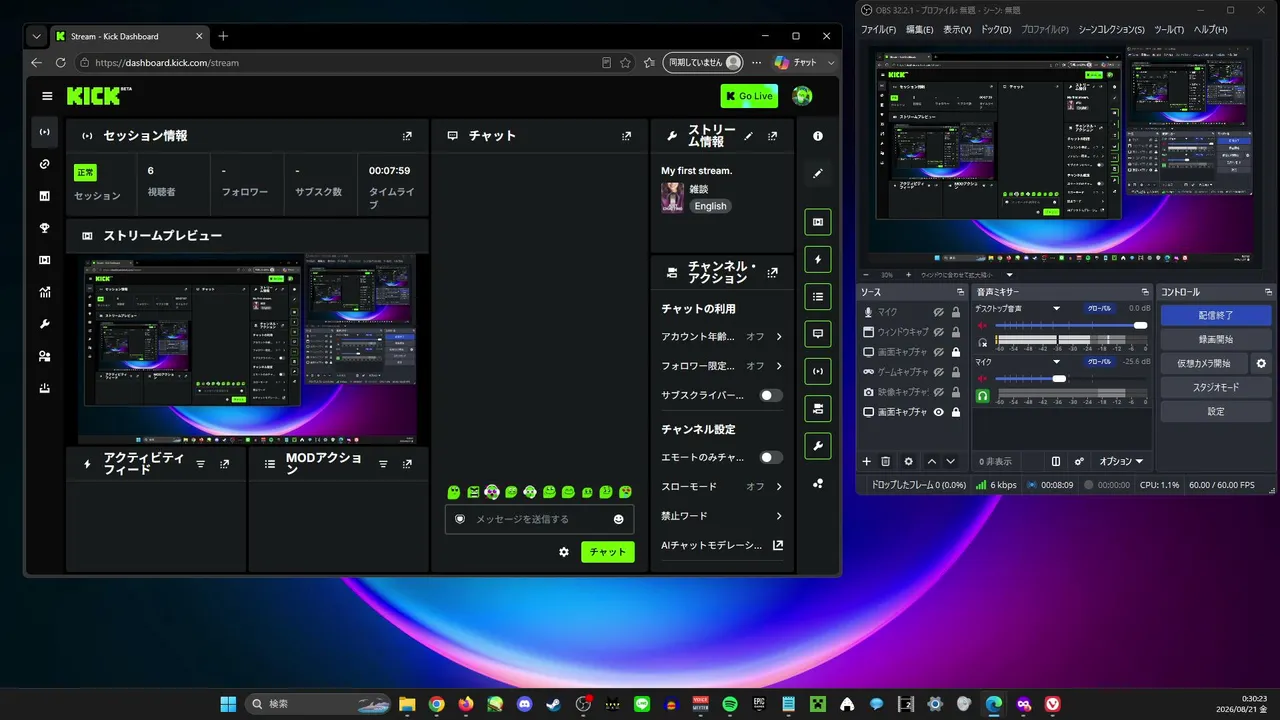Click the マイク volume slider in OBS

1070,378
